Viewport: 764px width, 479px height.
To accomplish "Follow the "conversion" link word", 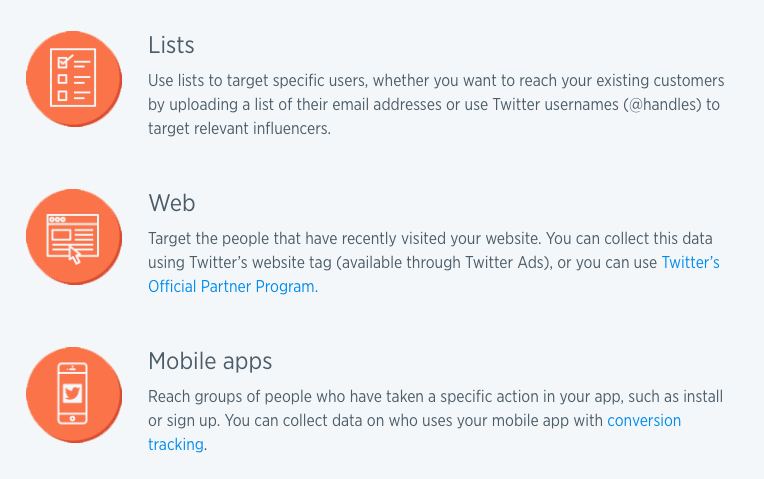I will coord(644,421).
